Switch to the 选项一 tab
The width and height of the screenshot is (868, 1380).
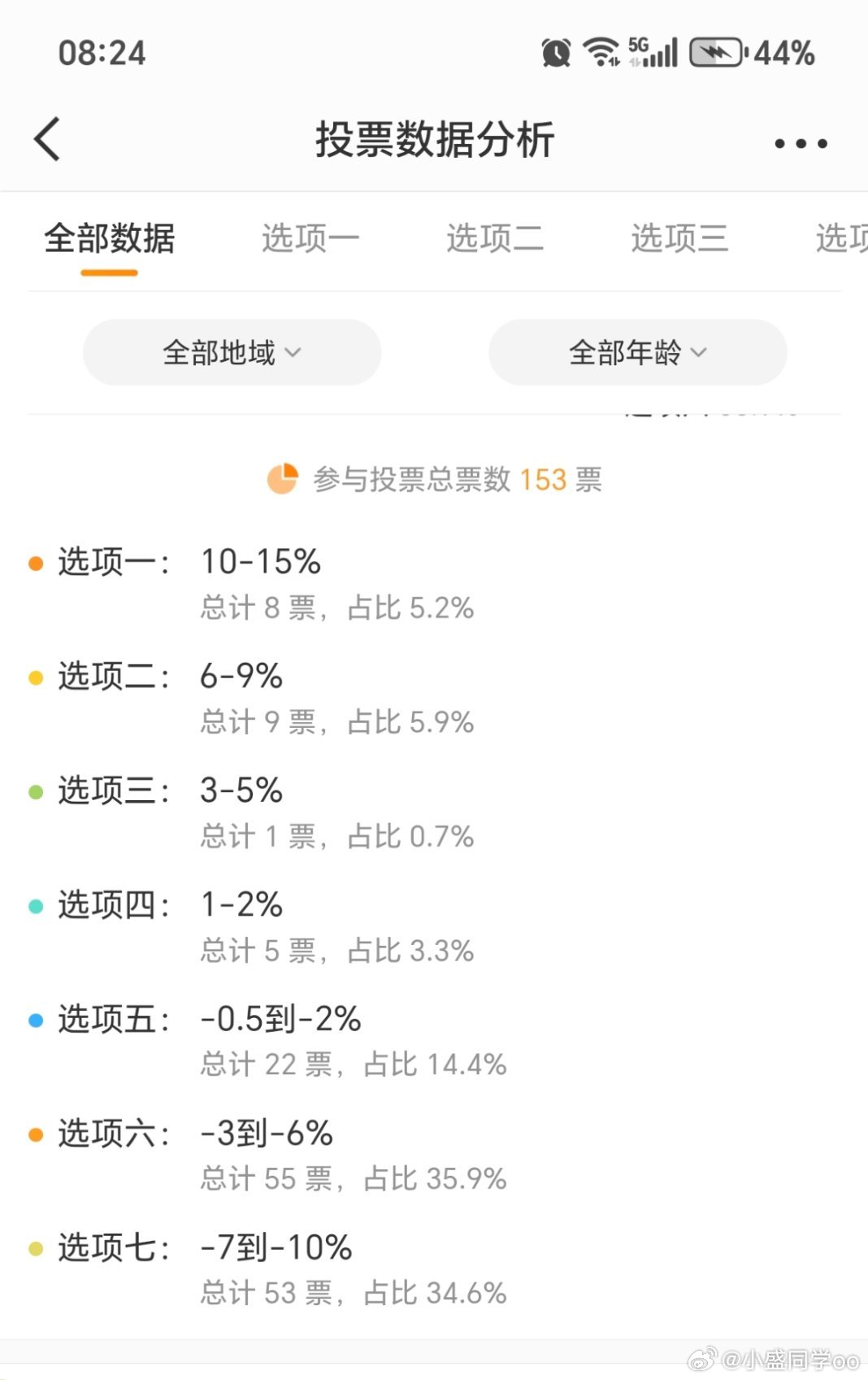(310, 238)
